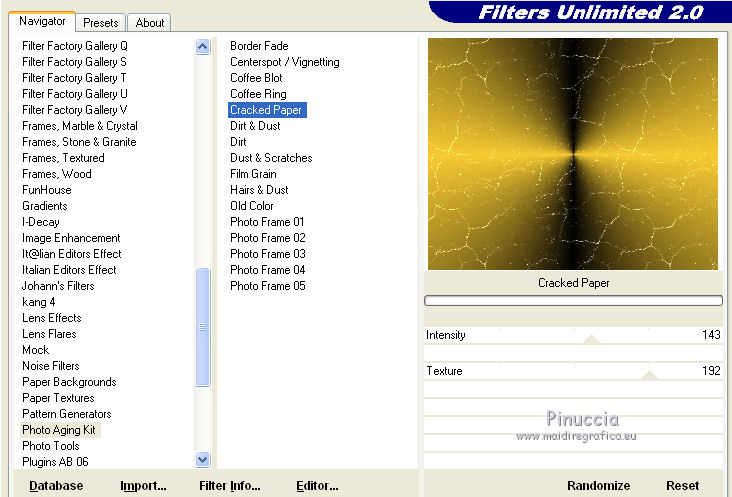Choose the Border Fade filter
Screen dimensions: 732x497
[x=259, y=46]
